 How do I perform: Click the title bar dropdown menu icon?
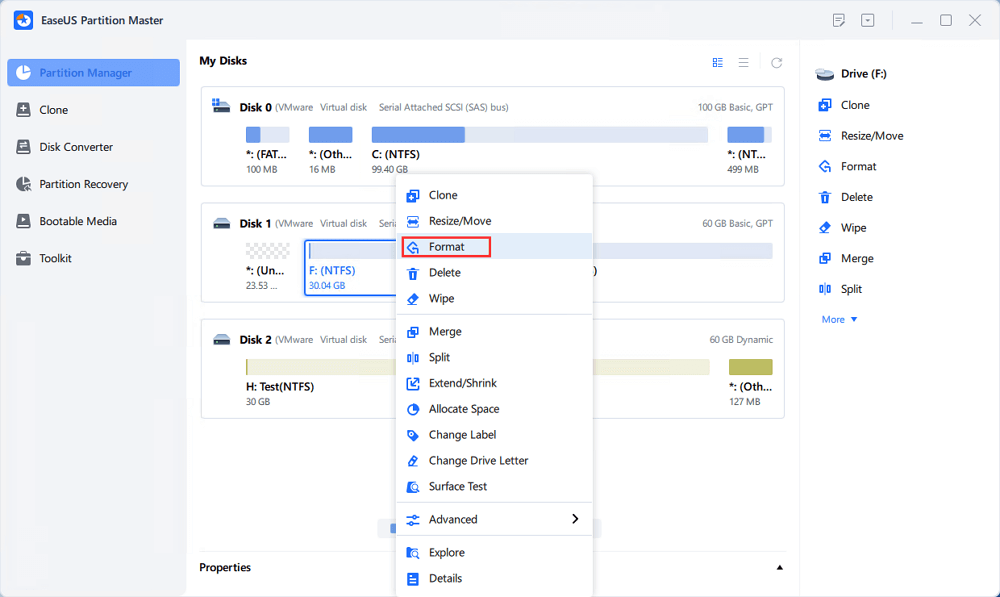pyautogui.click(x=868, y=20)
